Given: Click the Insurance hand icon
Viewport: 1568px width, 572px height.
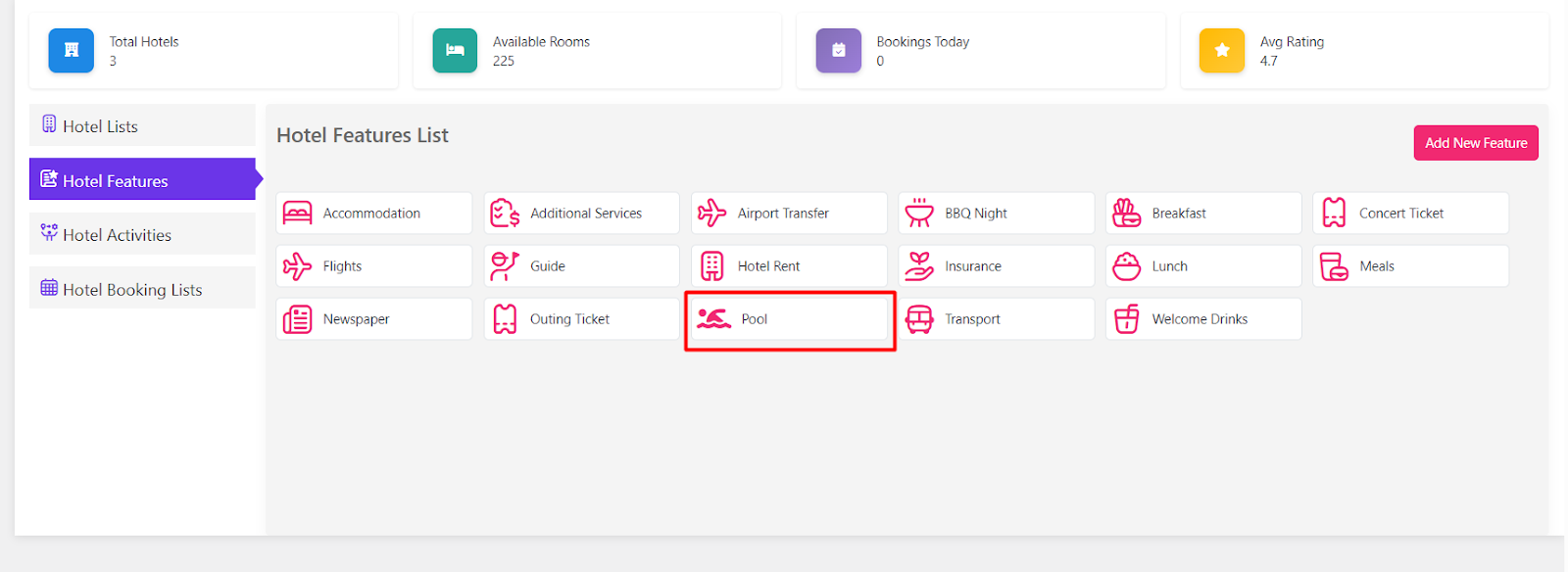Looking at the screenshot, I should point(919,266).
